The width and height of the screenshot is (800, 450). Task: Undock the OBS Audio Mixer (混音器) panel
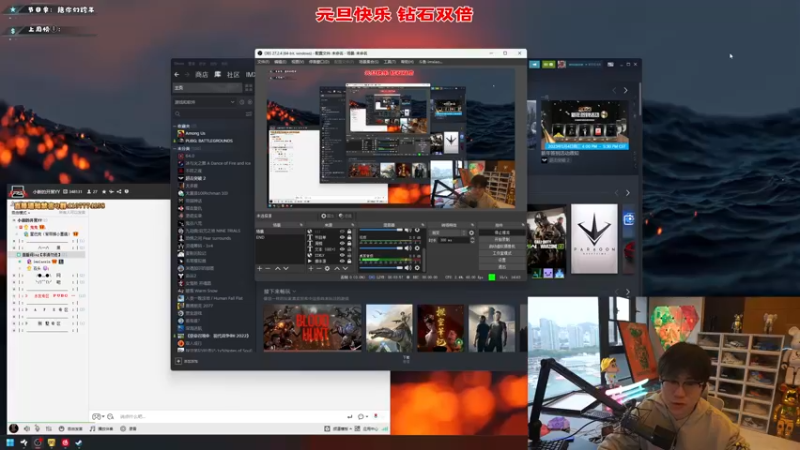click(x=422, y=224)
